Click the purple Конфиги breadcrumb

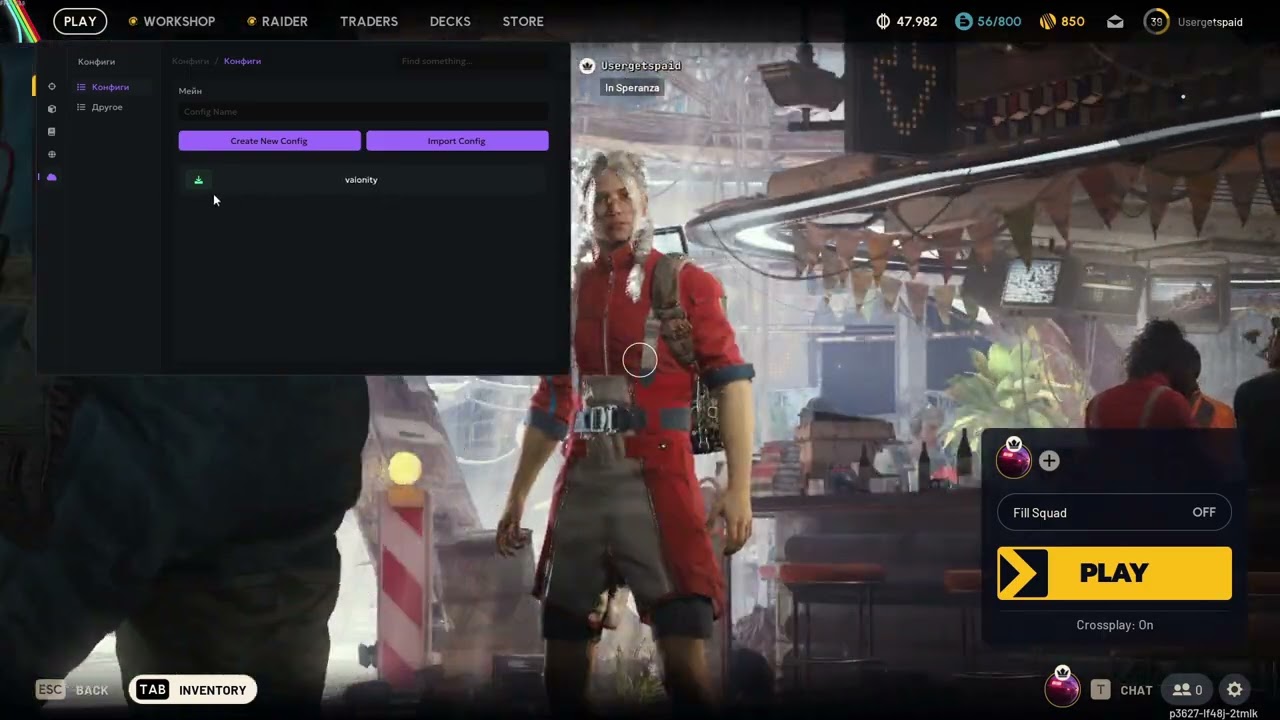(x=242, y=61)
